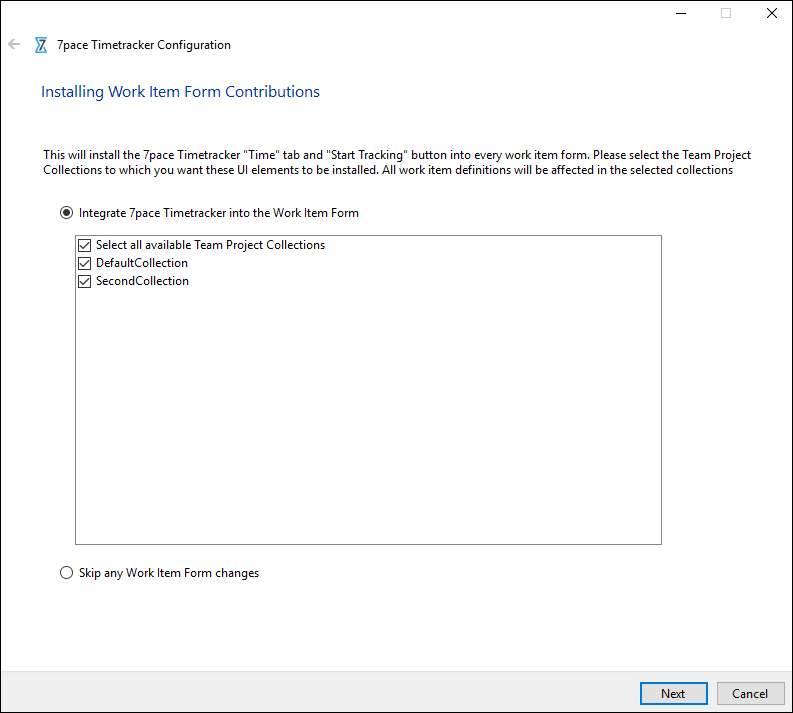Click the Installing Work Item Form Contributions heading

point(181,92)
